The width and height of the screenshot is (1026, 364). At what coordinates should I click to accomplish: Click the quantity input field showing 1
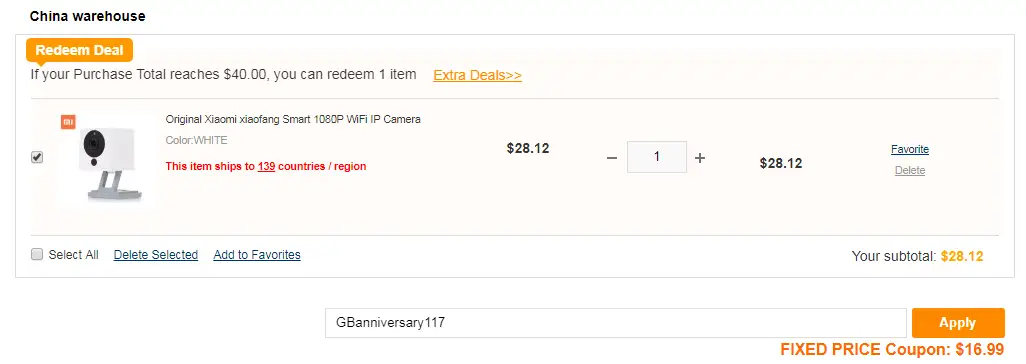(x=657, y=157)
